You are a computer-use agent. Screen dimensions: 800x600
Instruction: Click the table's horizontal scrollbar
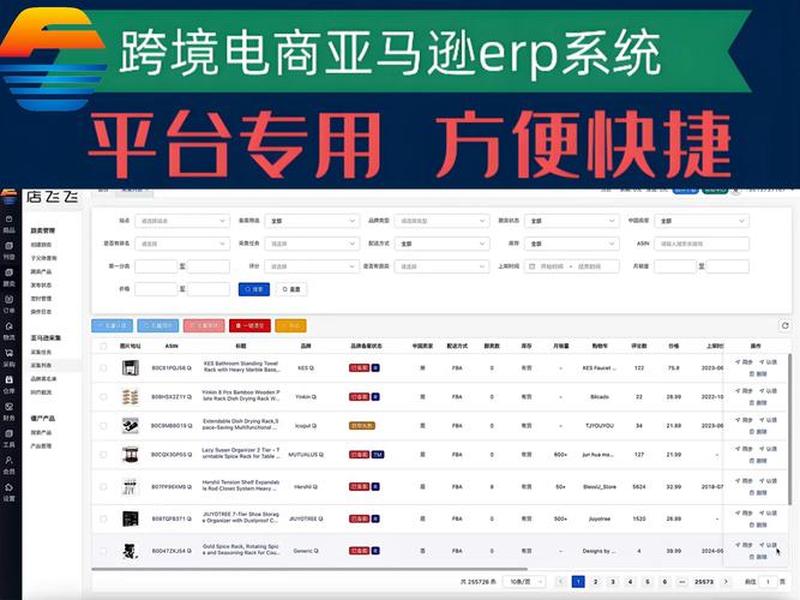pos(309,568)
